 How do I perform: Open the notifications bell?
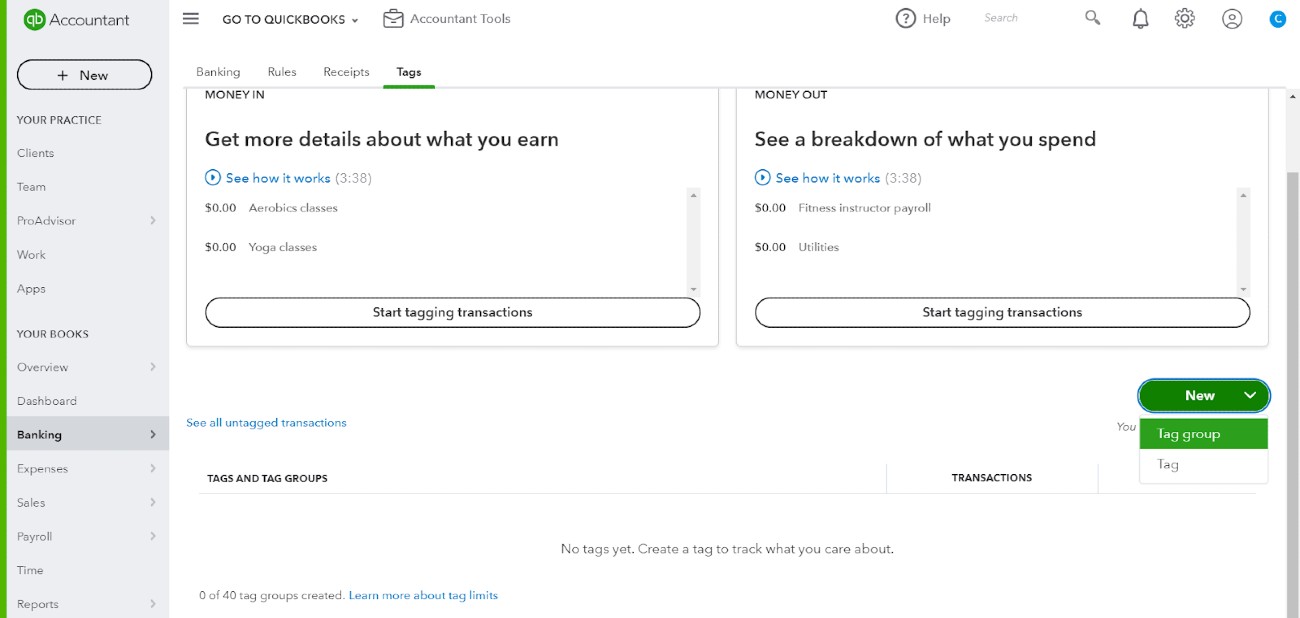point(1140,18)
